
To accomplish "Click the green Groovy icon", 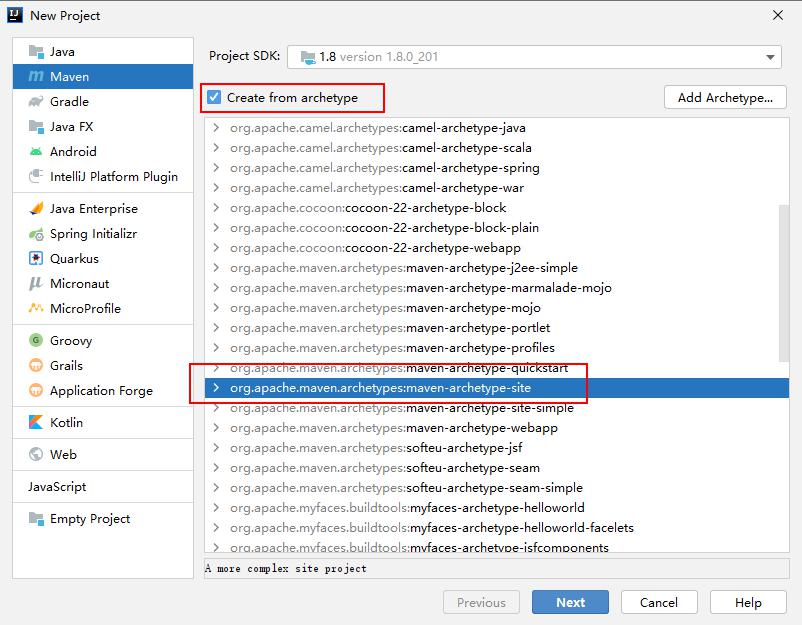I will pos(36,340).
